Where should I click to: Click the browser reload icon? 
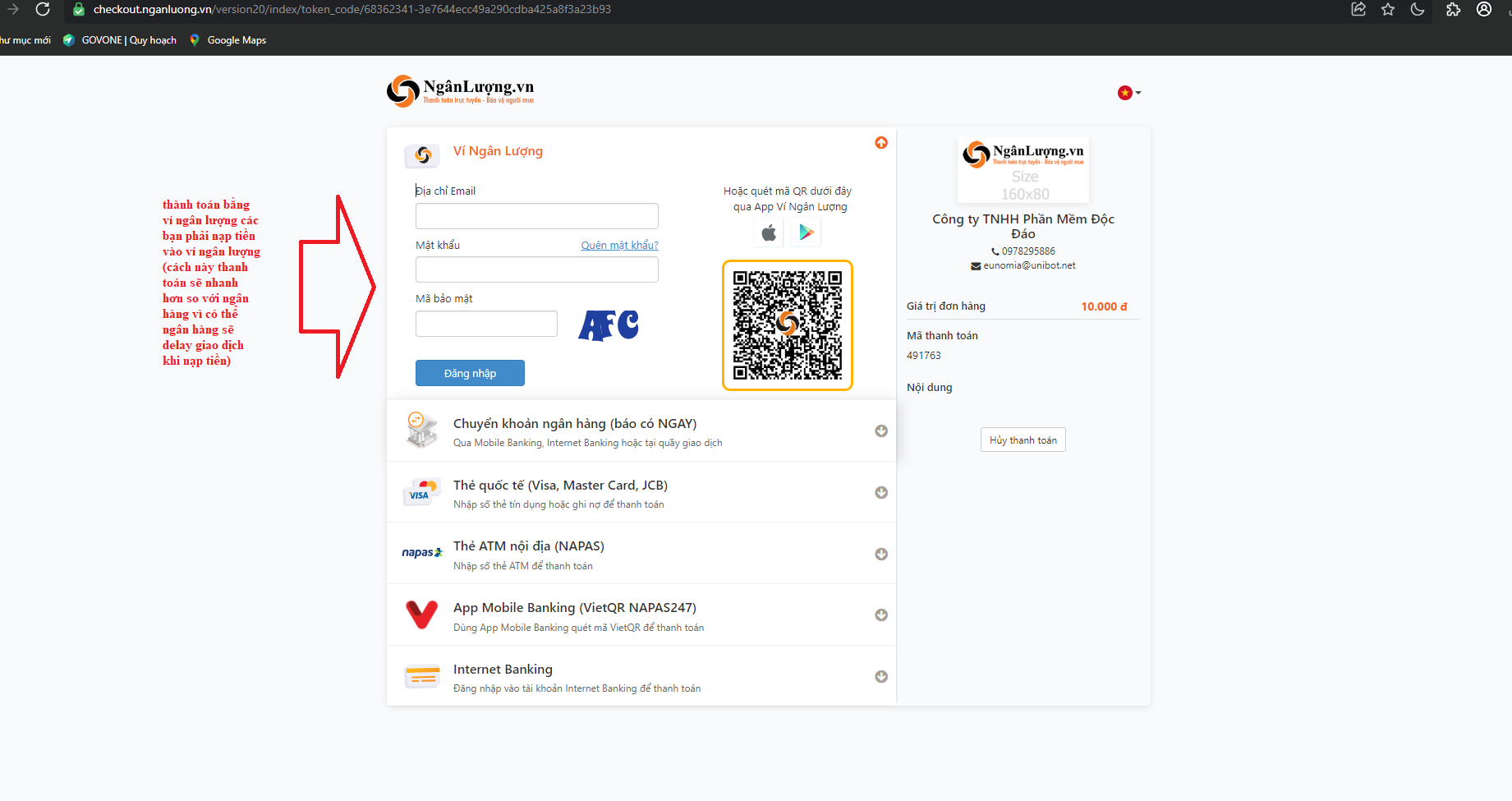coord(43,9)
